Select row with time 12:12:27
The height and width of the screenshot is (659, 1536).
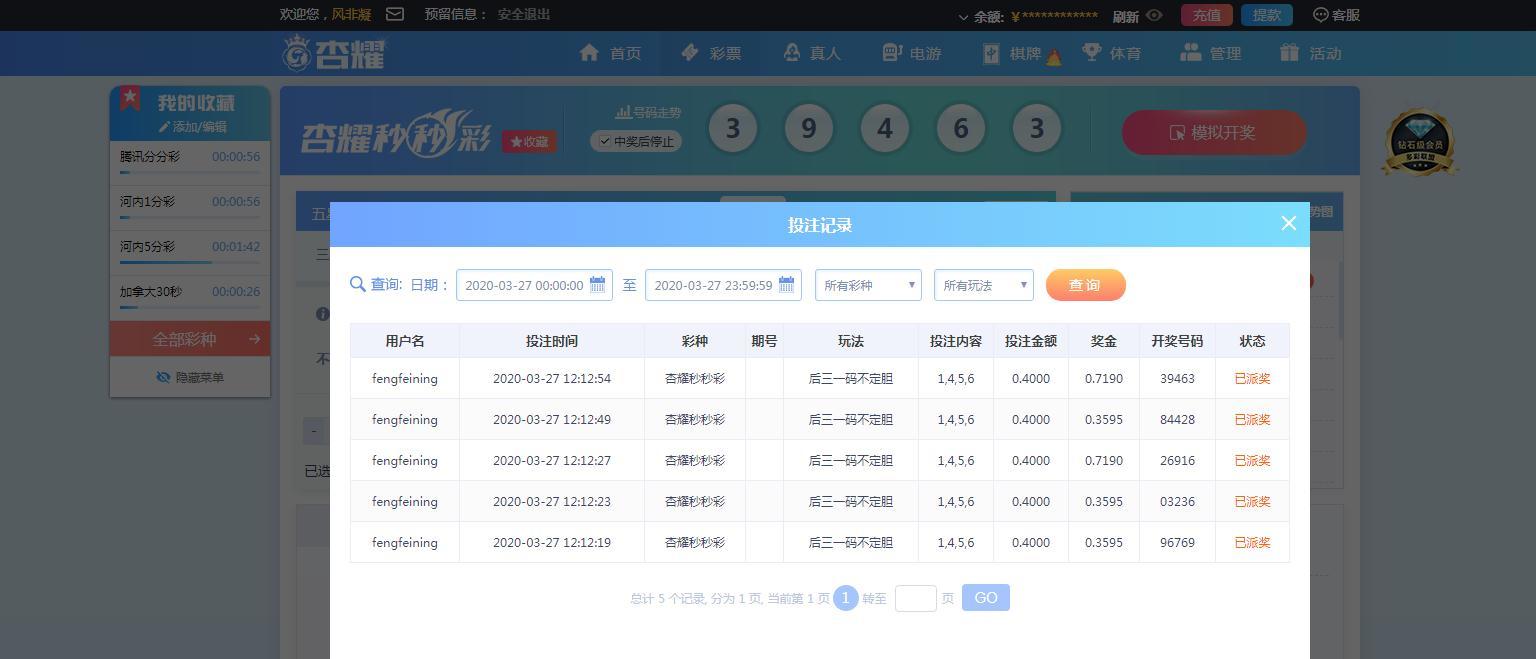820,460
